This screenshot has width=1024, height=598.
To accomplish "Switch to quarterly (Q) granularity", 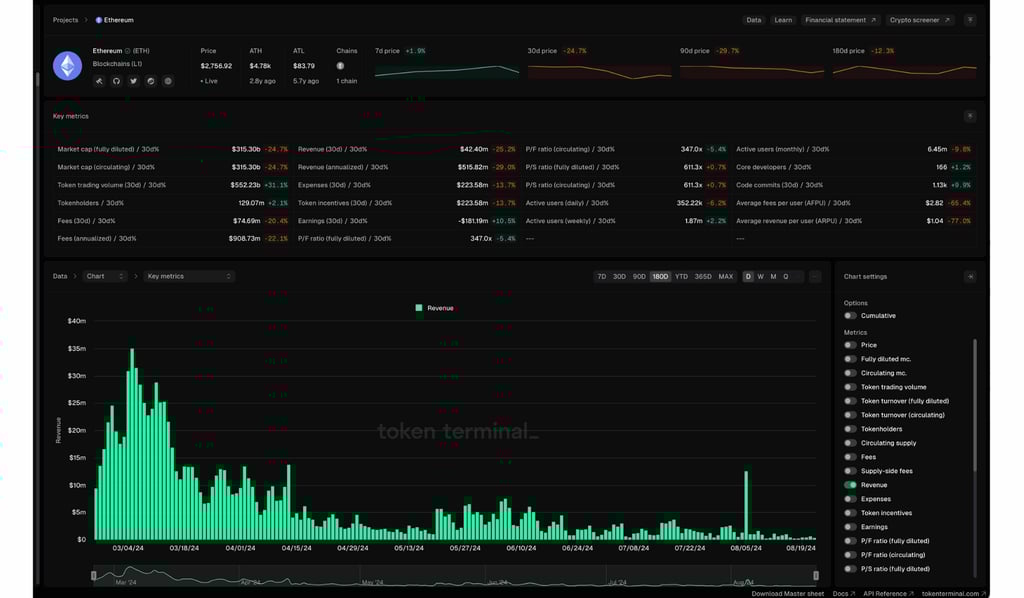I will pos(786,277).
